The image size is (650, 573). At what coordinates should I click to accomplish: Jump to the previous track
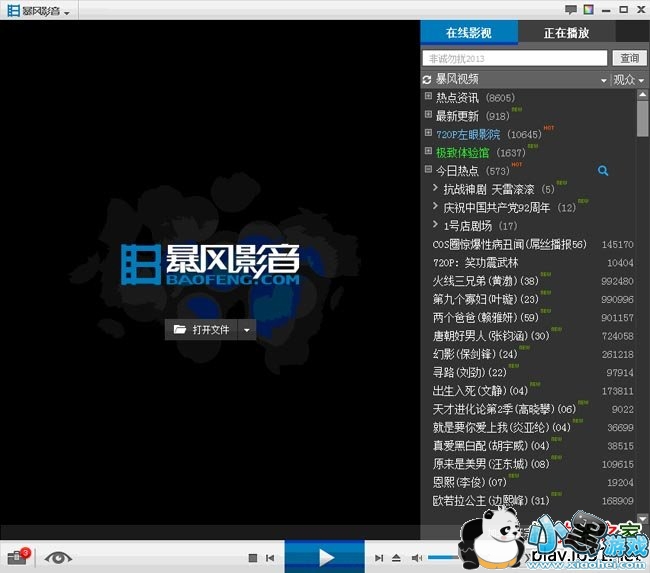(x=270, y=558)
